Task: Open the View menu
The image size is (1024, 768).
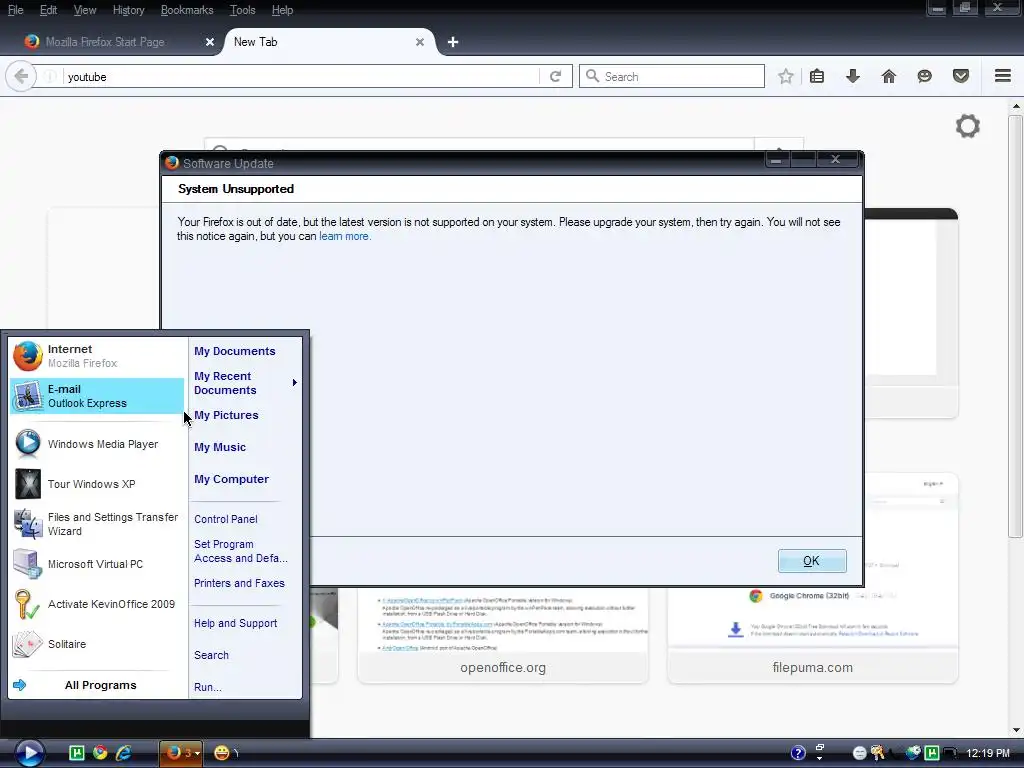Action: coord(85,10)
